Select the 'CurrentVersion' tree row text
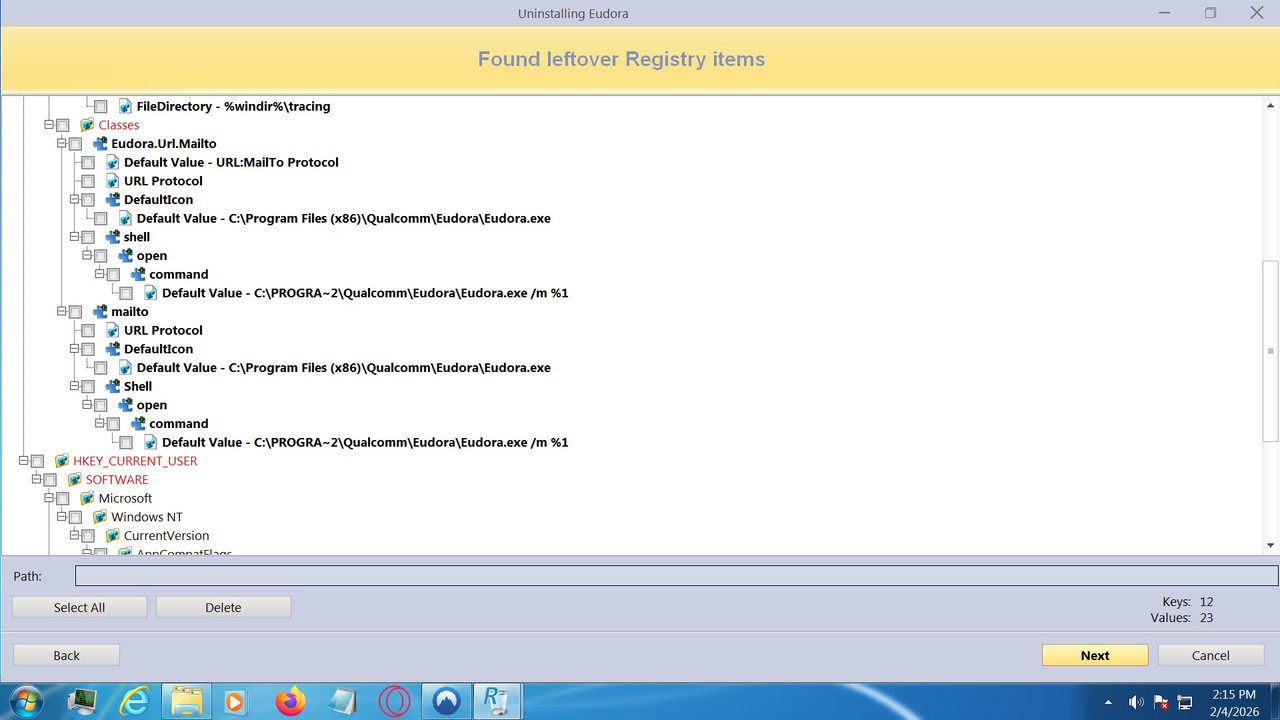The height and width of the screenshot is (720, 1280). [166, 536]
